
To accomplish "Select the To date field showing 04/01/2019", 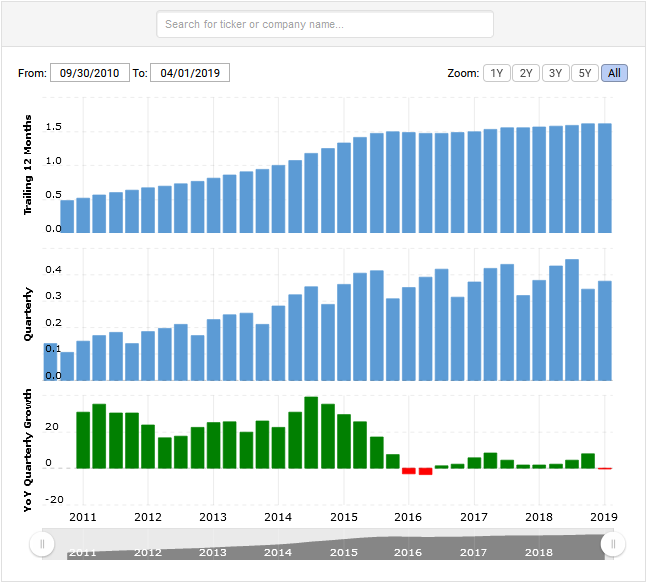I will (190, 73).
